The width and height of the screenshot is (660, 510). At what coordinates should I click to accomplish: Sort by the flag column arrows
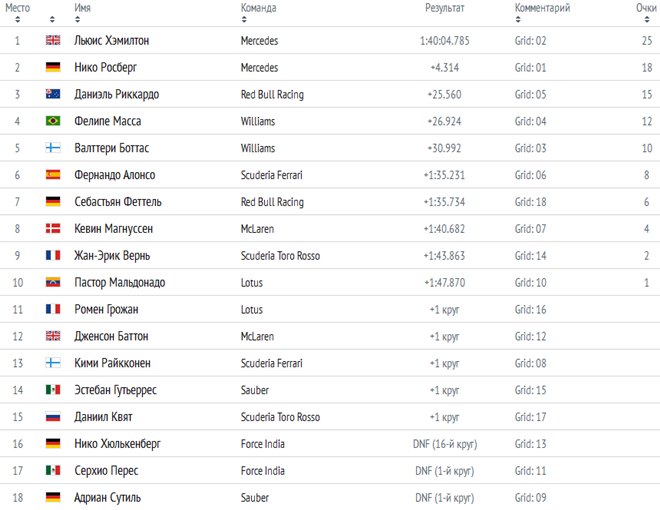(x=52, y=19)
